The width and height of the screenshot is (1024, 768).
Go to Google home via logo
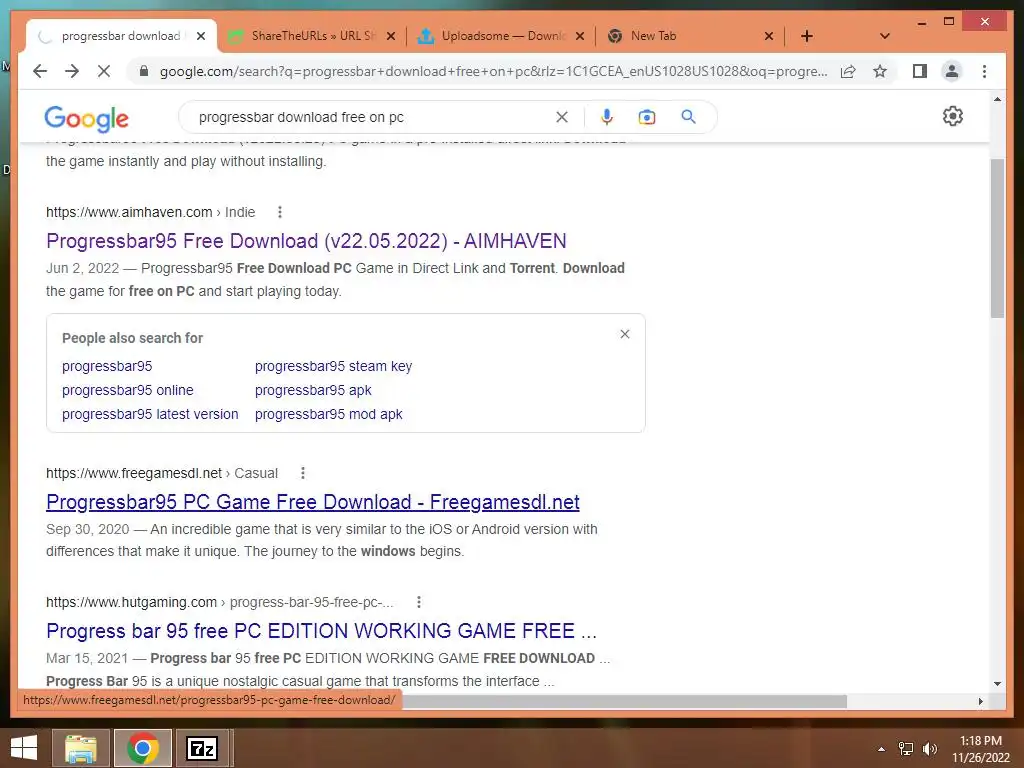[86, 118]
